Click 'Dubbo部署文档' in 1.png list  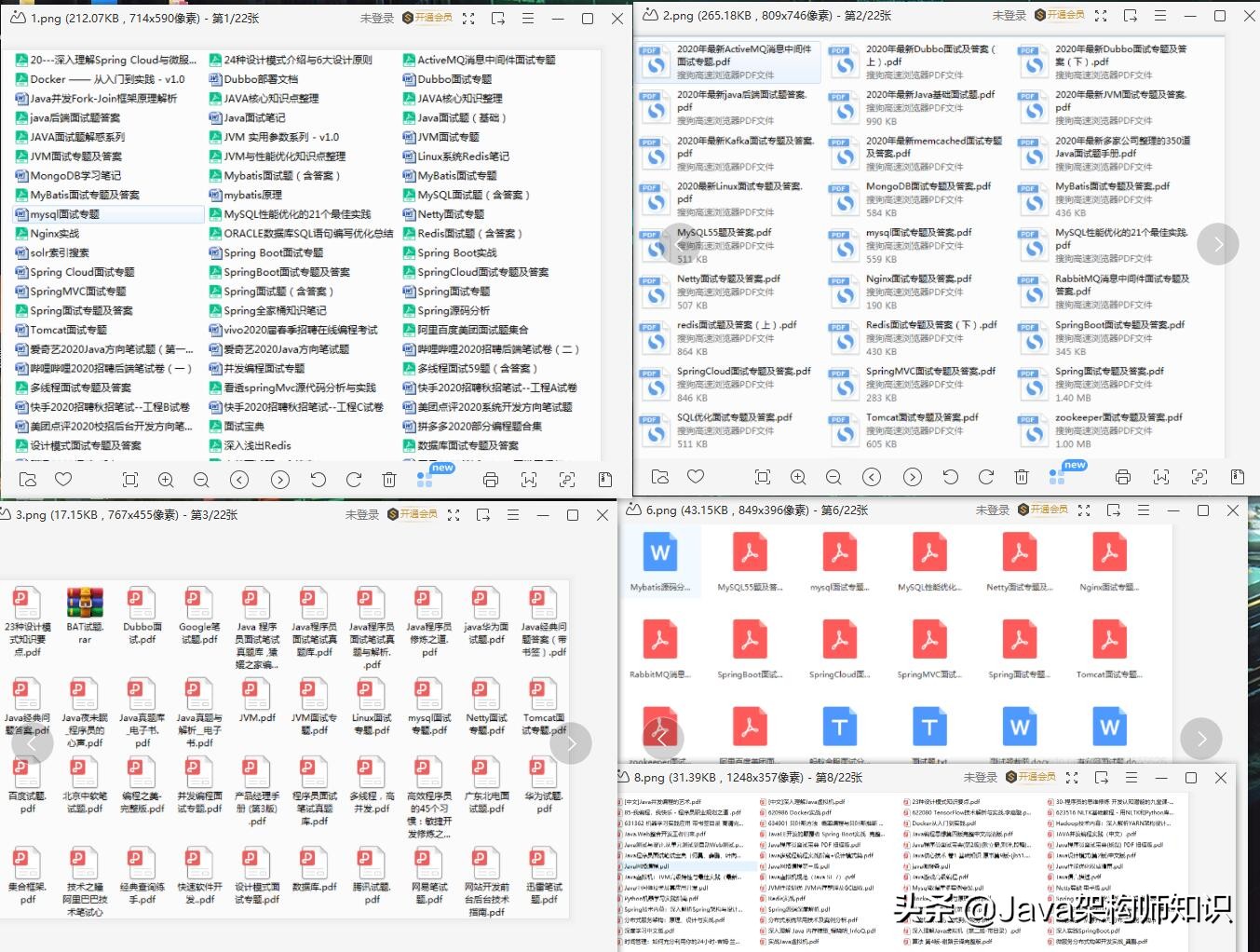point(253,79)
